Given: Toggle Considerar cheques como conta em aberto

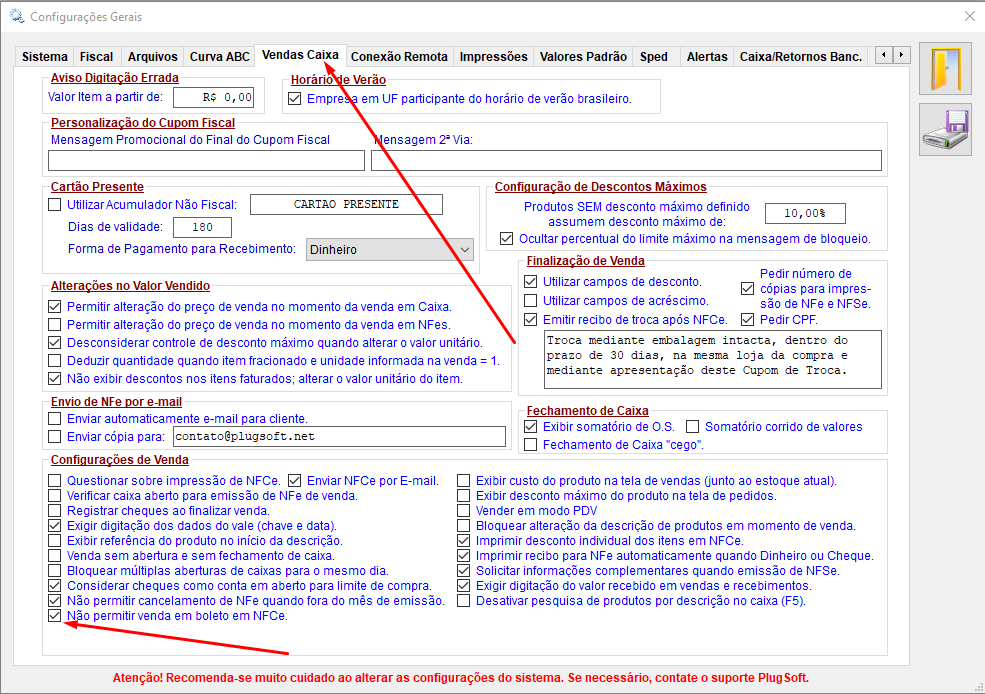Looking at the screenshot, I should (x=55, y=586).
